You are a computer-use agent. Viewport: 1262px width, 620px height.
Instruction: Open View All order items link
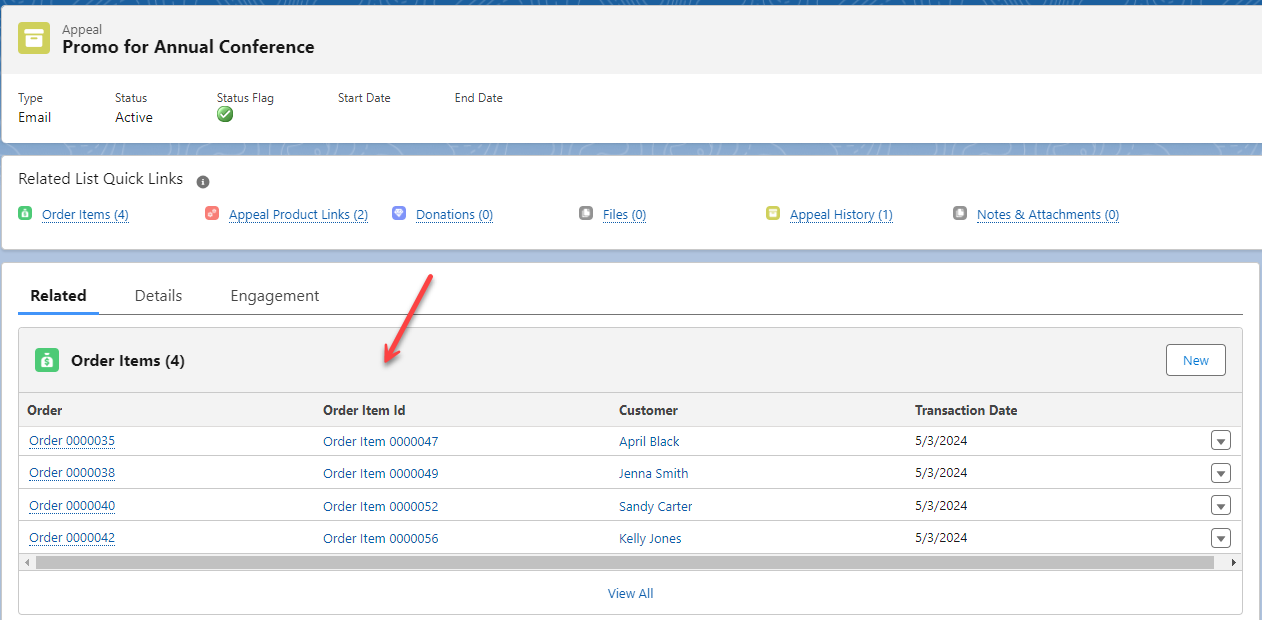pos(630,593)
